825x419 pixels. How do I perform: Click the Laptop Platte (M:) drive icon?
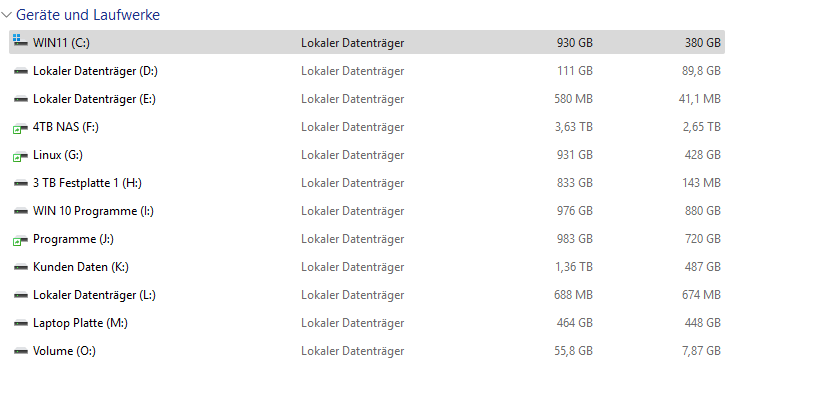click(20, 323)
